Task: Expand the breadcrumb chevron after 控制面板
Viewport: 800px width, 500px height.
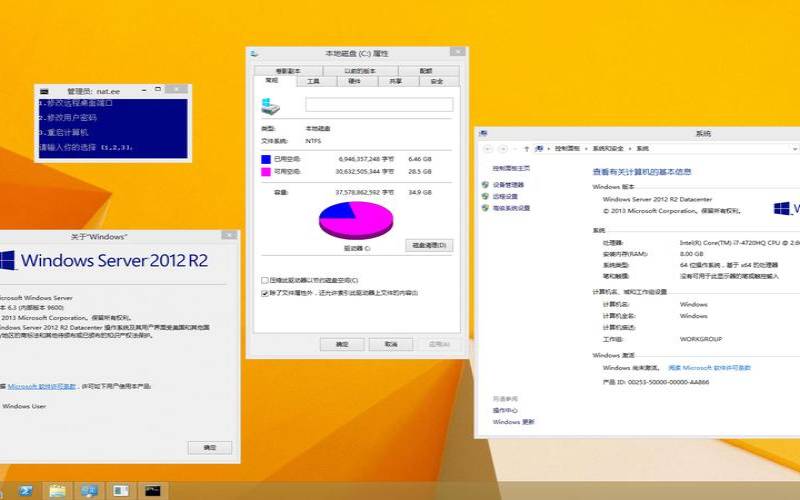Action: tap(586, 148)
